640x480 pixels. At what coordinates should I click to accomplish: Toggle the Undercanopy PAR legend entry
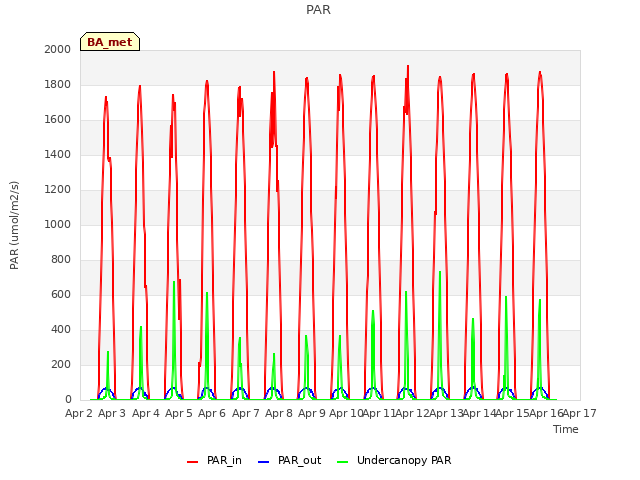[394, 460]
